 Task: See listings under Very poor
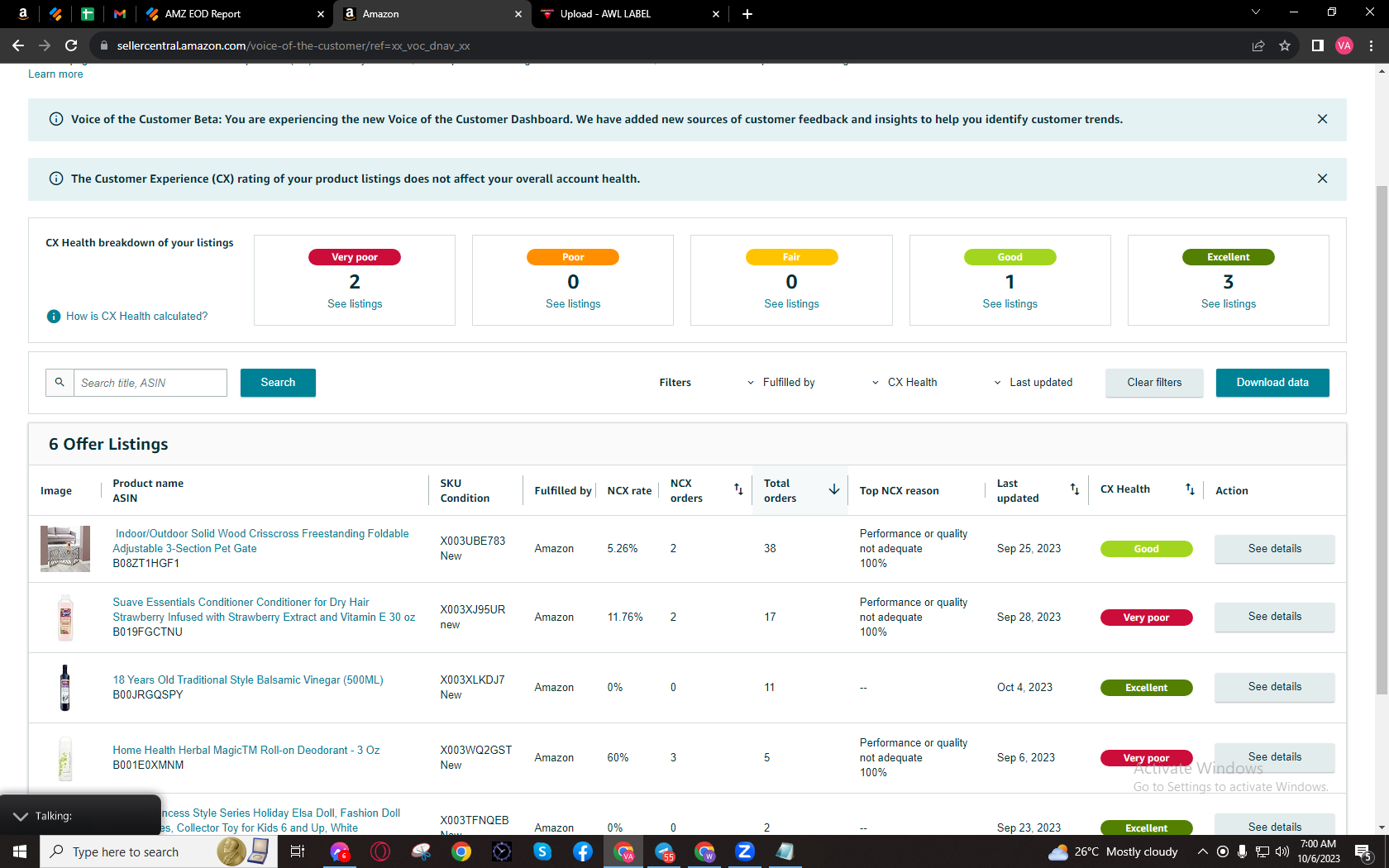tap(355, 303)
